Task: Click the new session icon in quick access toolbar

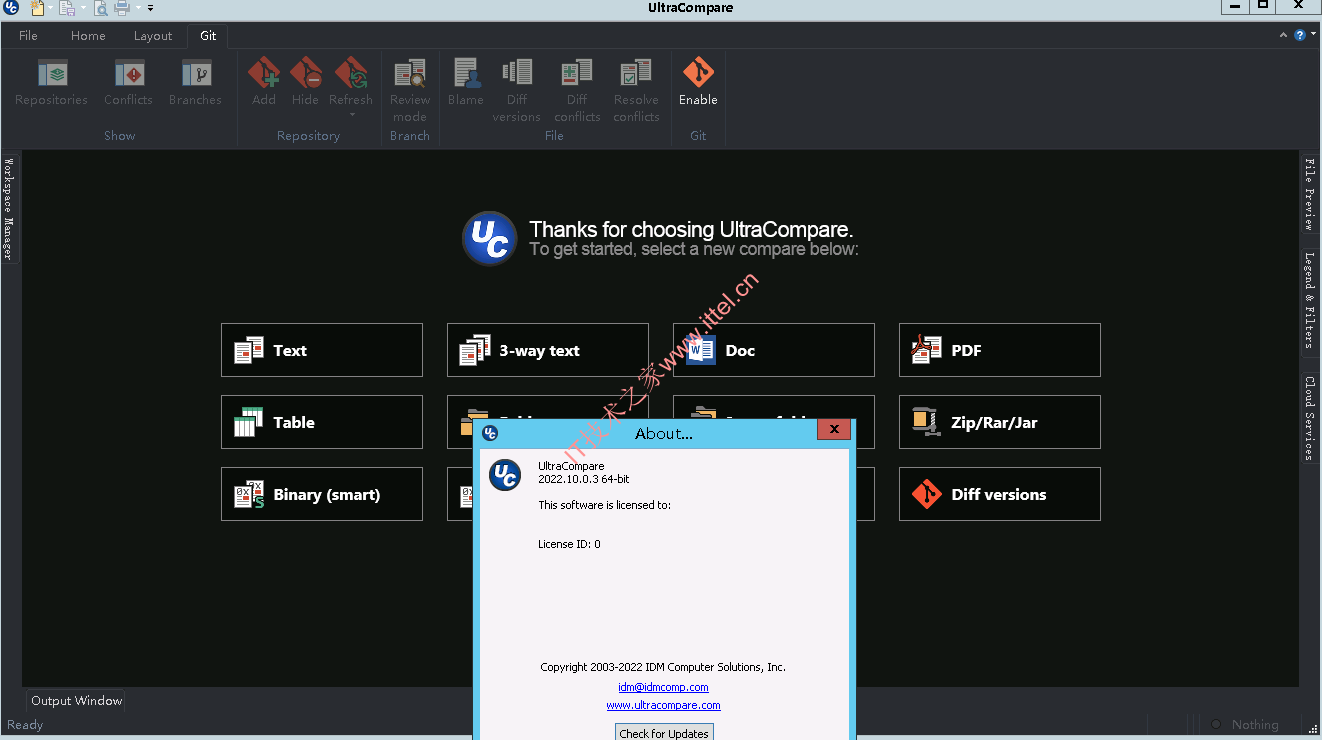Action: pos(37,8)
